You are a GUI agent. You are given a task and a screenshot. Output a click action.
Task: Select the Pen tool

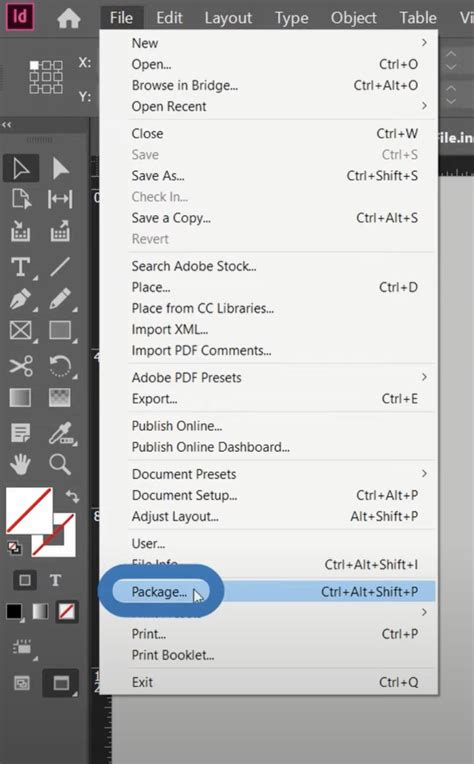[20, 299]
